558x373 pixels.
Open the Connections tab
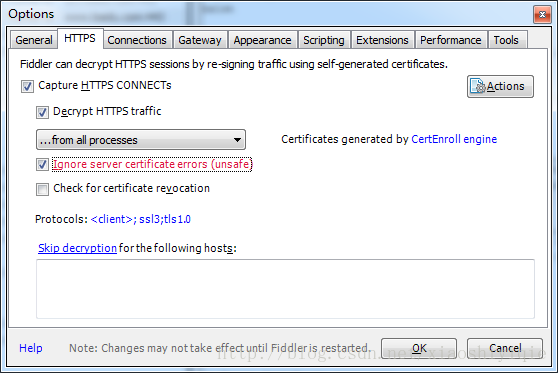click(137, 40)
